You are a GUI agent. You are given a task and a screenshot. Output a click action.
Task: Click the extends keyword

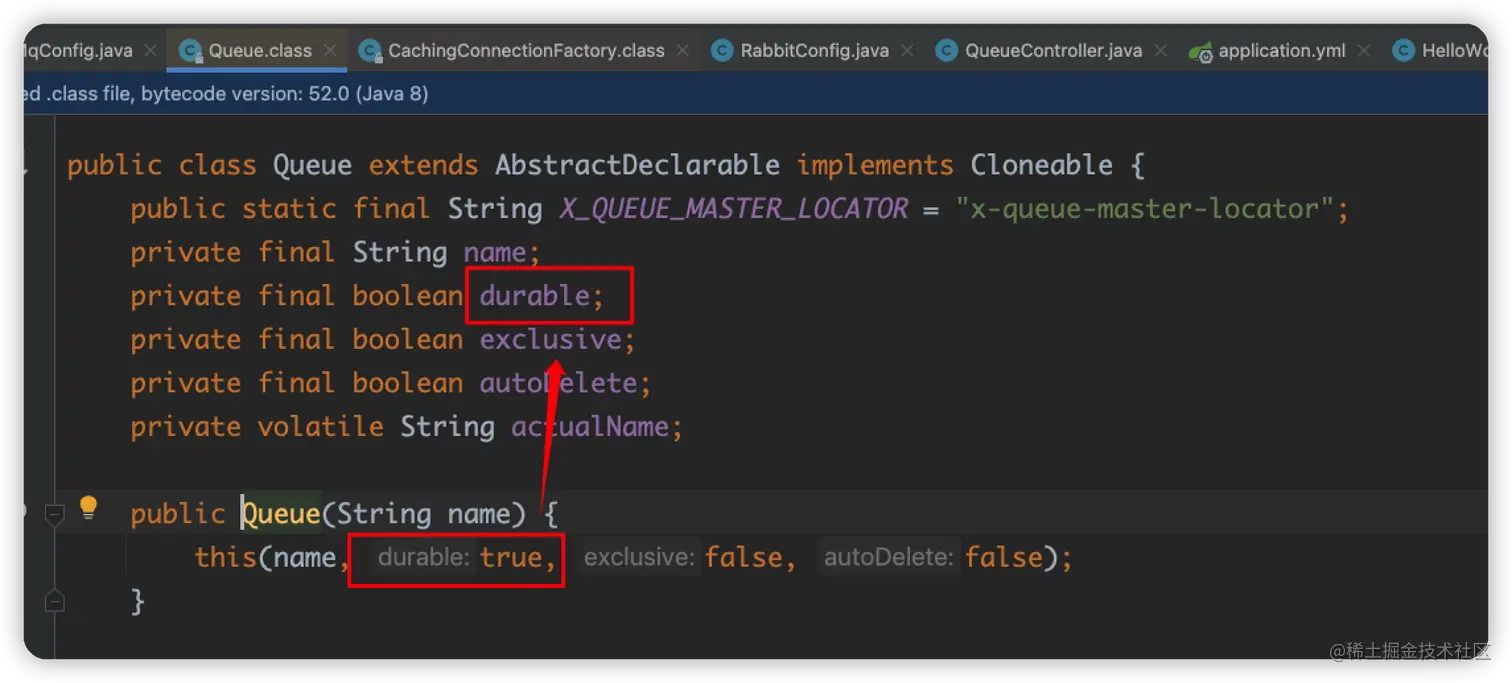[x=423, y=165]
